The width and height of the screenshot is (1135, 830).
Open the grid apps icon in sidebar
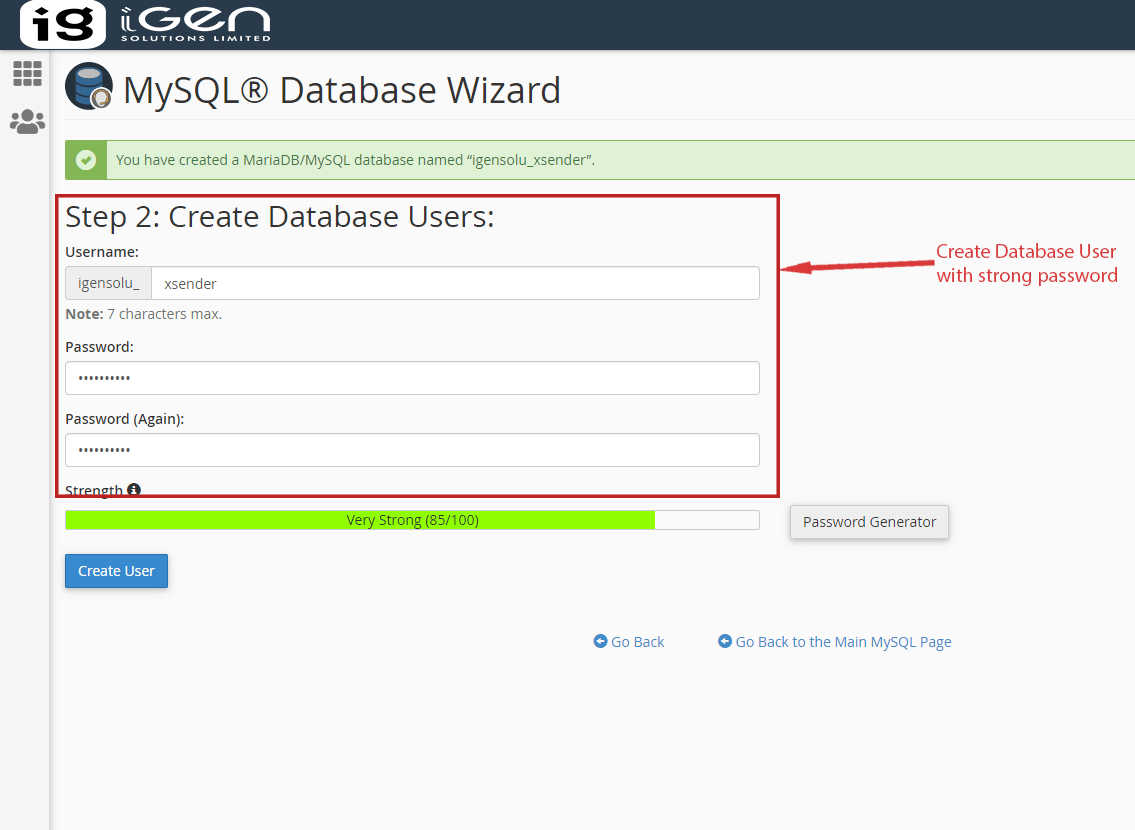tap(27, 73)
